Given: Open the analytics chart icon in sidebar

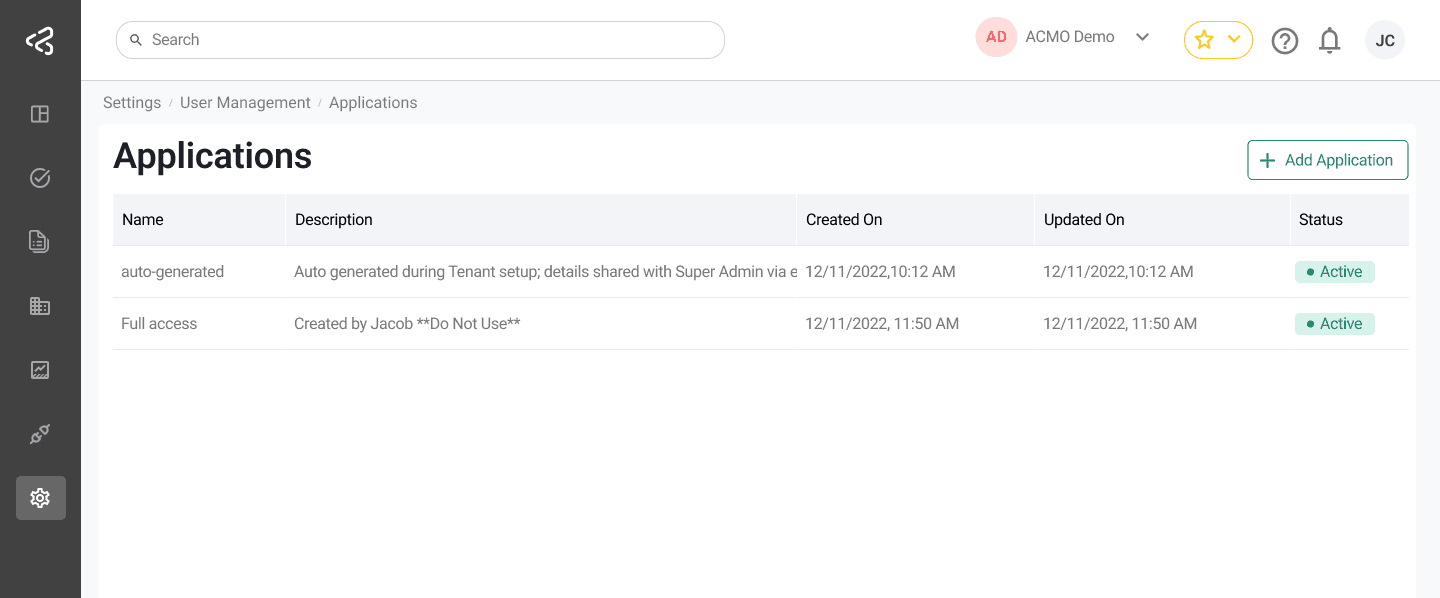Looking at the screenshot, I should [x=40, y=369].
